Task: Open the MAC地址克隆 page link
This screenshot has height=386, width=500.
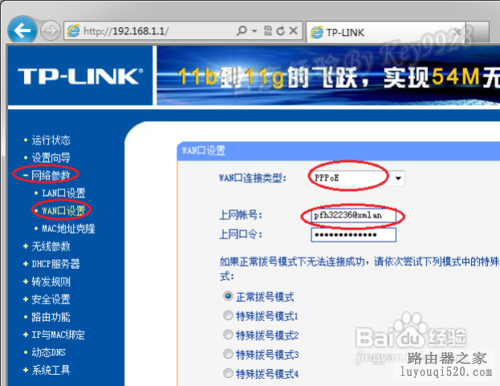Action: click(x=68, y=229)
